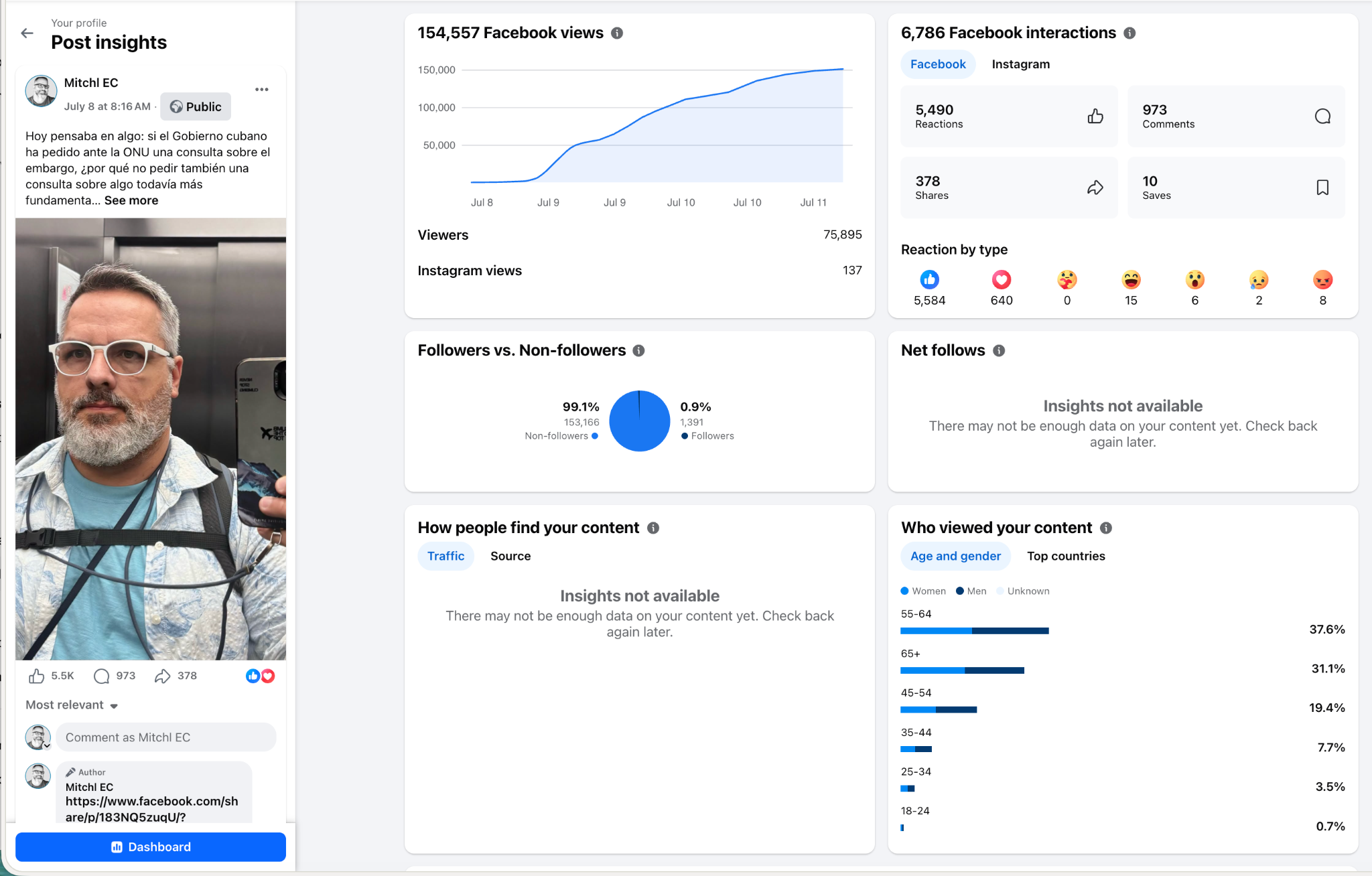Go back using the left arrow
The width and height of the screenshot is (1372, 876).
27,33
